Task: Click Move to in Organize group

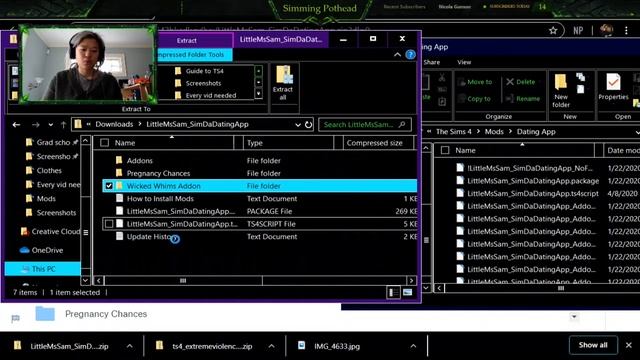Action: (475, 82)
